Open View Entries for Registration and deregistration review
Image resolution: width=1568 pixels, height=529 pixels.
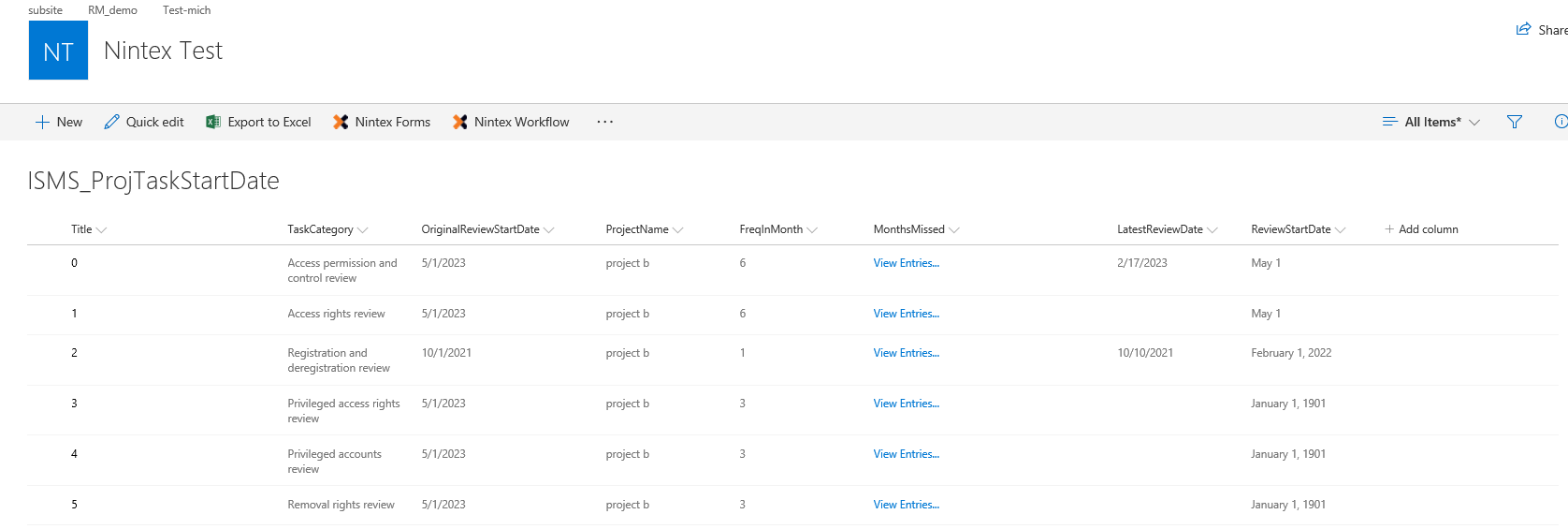coord(907,353)
